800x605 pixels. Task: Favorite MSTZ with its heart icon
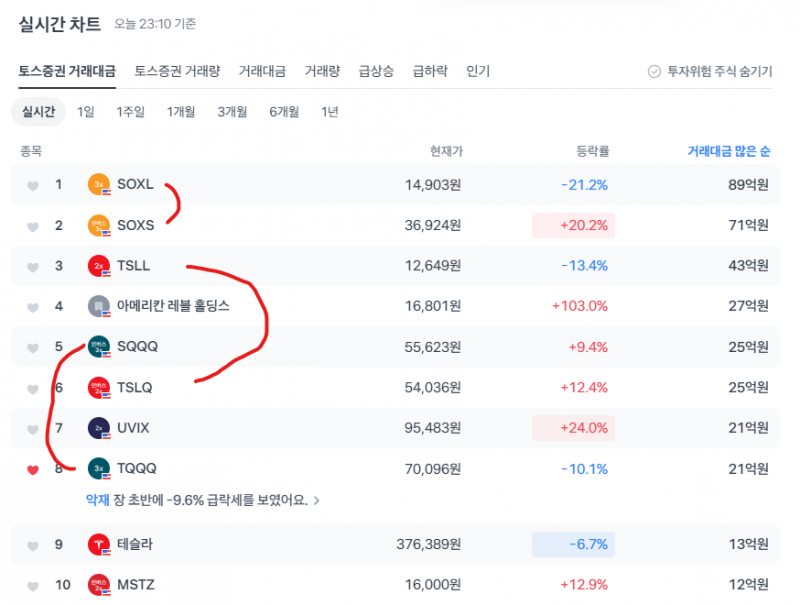[33, 586]
